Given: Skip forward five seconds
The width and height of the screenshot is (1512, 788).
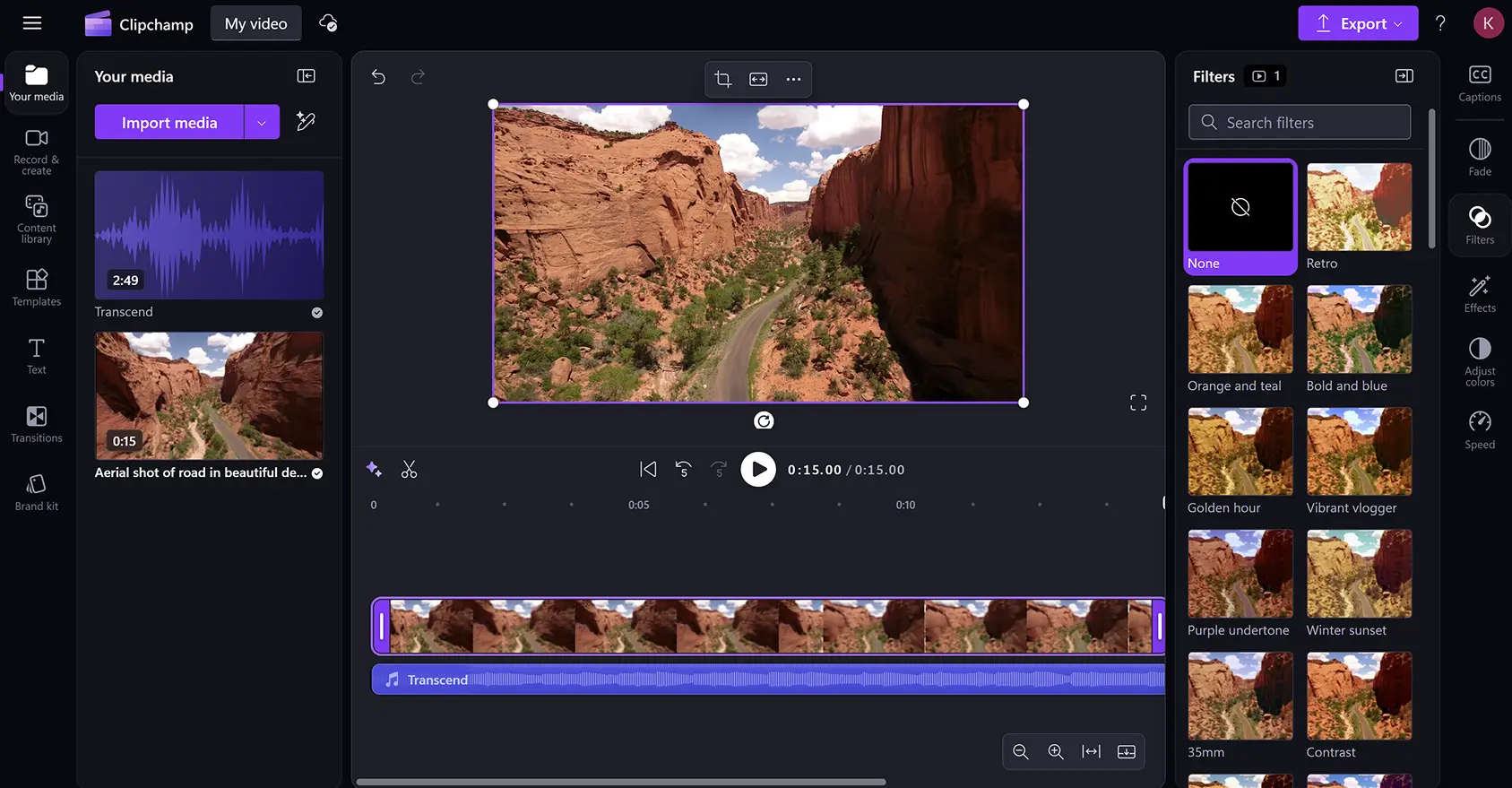Looking at the screenshot, I should (719, 469).
